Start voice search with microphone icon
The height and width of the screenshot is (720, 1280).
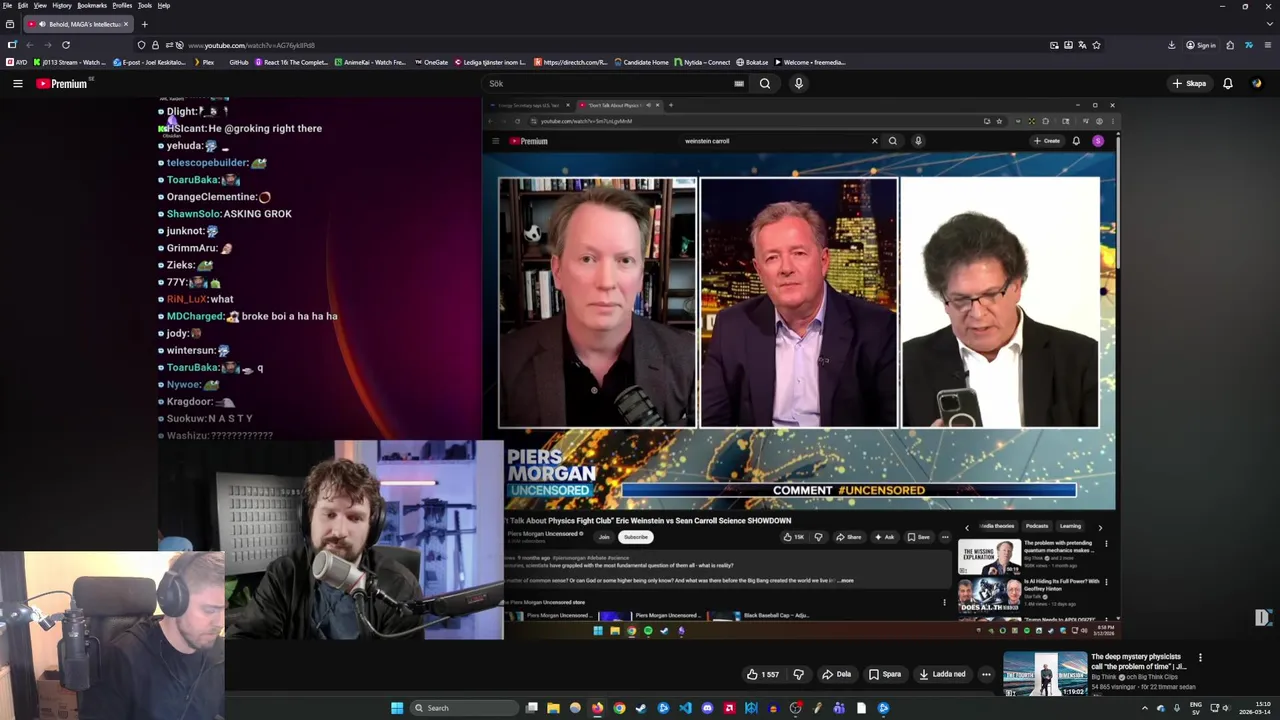tap(798, 84)
